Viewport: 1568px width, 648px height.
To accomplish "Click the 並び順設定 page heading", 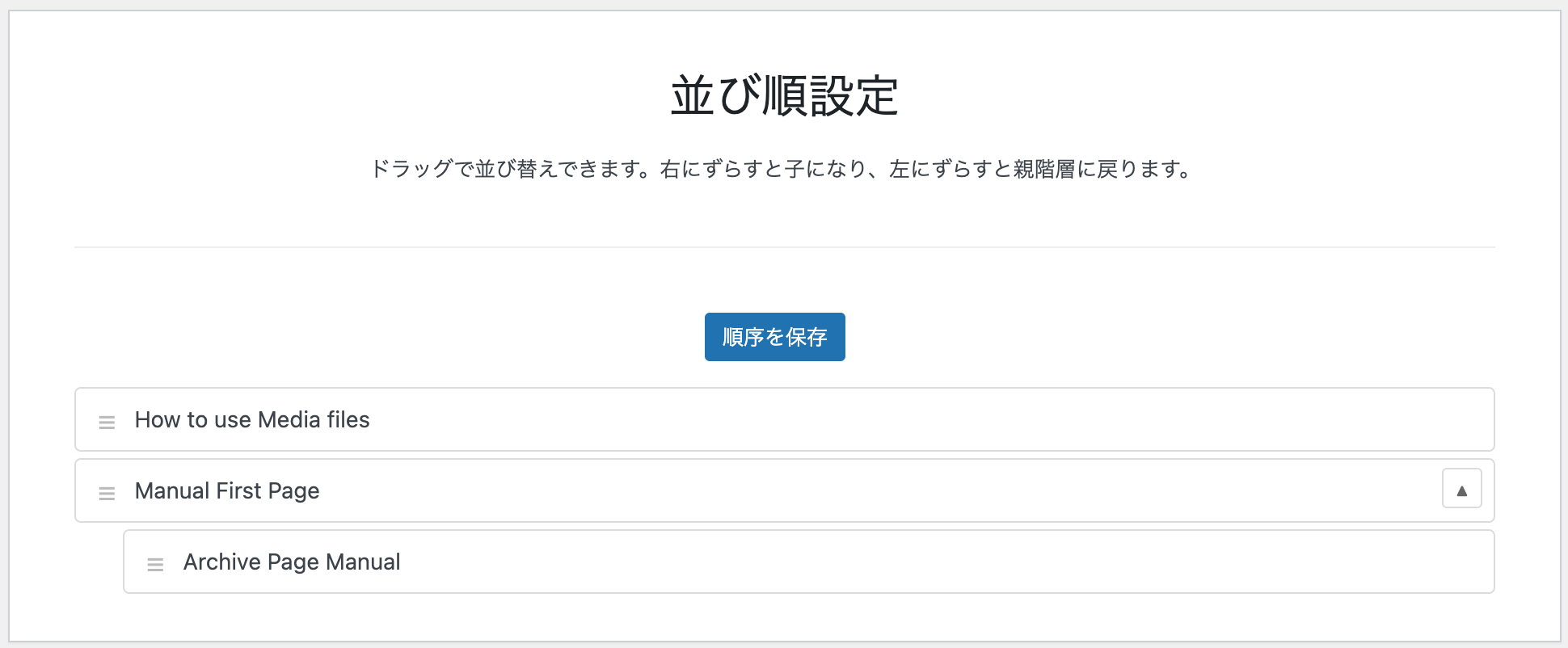I will pyautogui.click(x=784, y=97).
